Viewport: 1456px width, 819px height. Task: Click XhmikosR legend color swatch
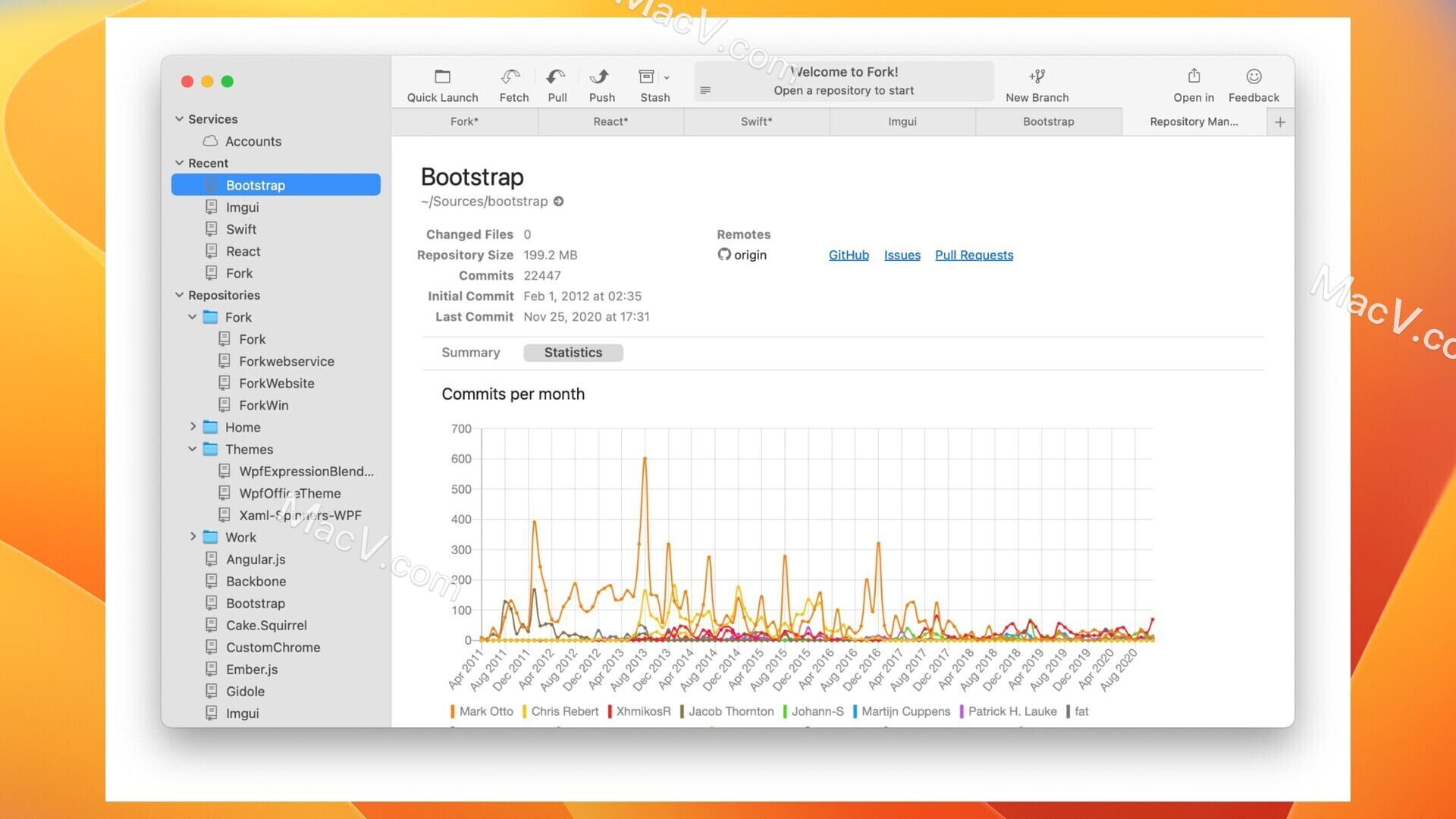coord(610,711)
